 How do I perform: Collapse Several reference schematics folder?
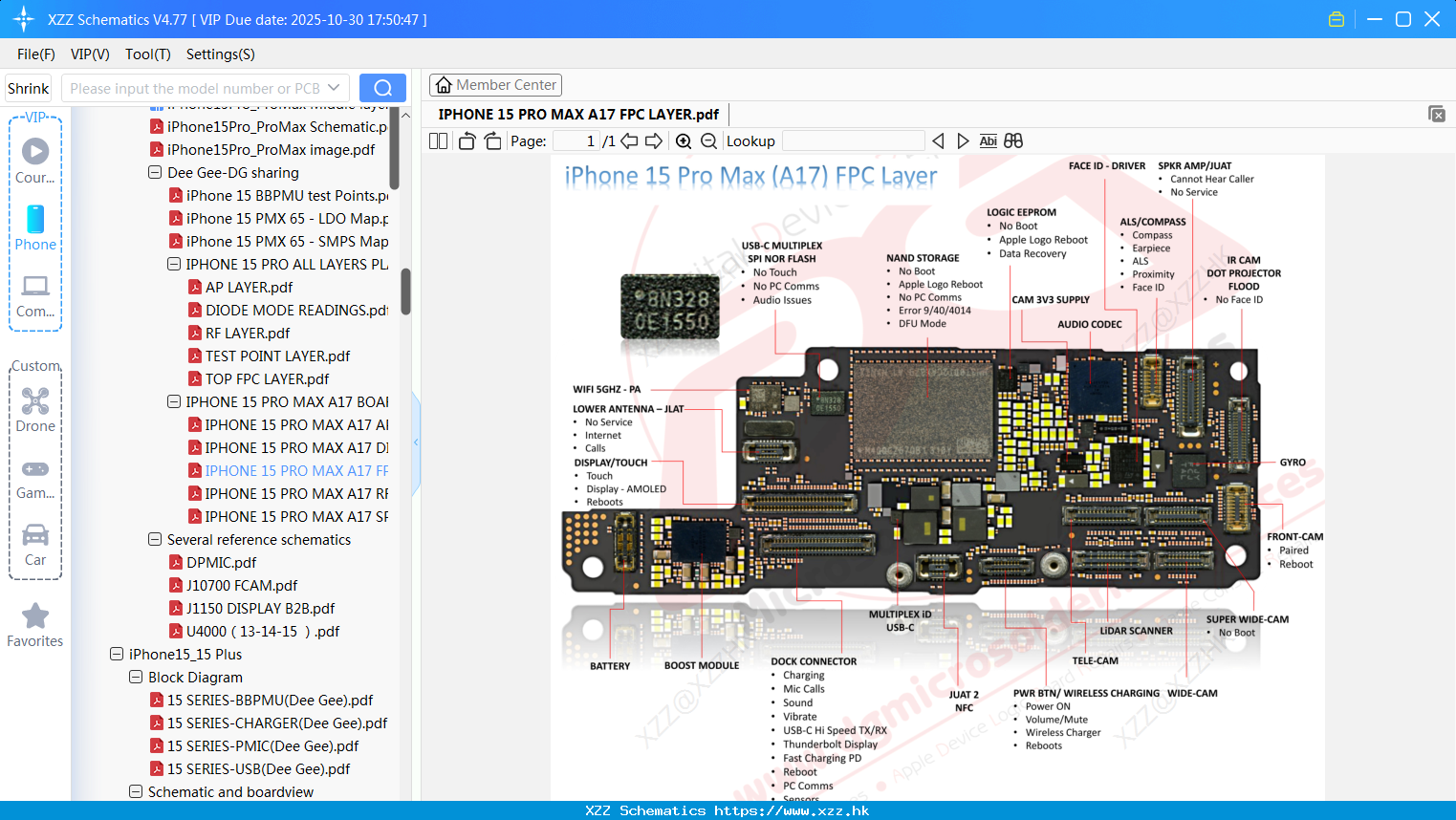(x=155, y=540)
